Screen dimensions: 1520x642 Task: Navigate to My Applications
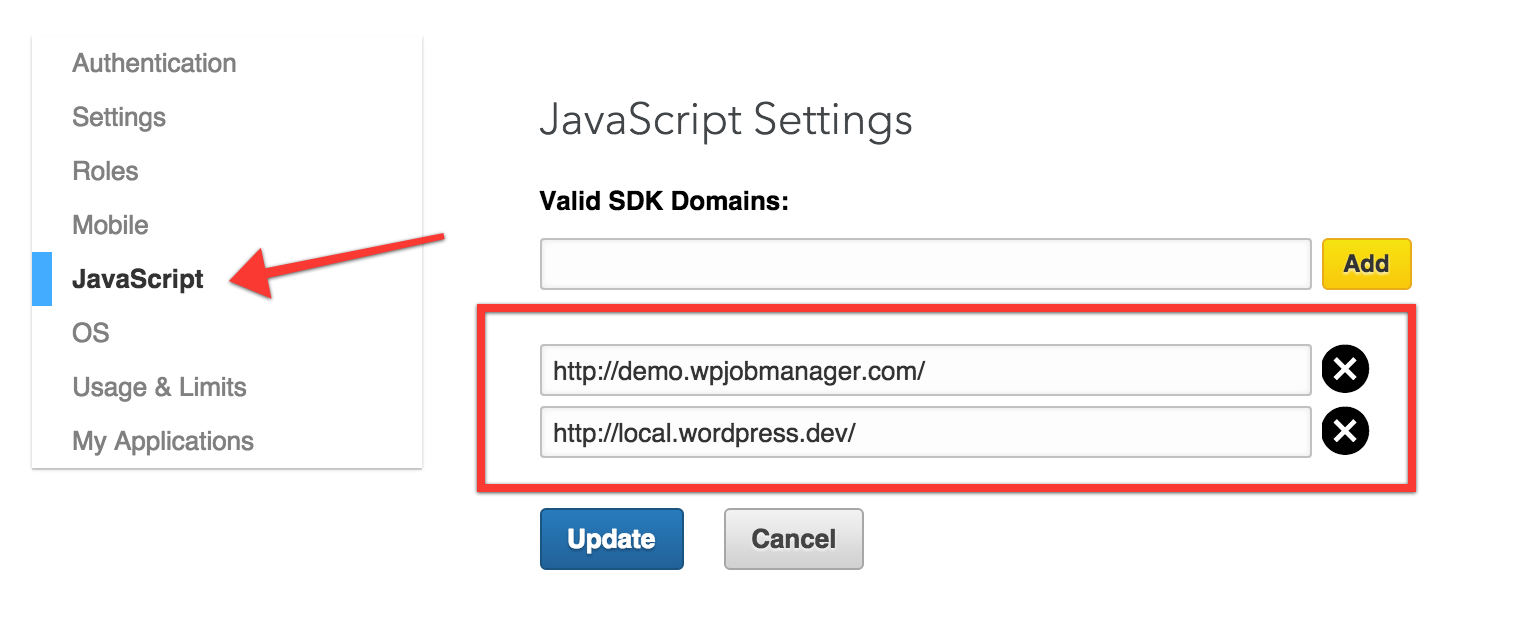click(163, 441)
